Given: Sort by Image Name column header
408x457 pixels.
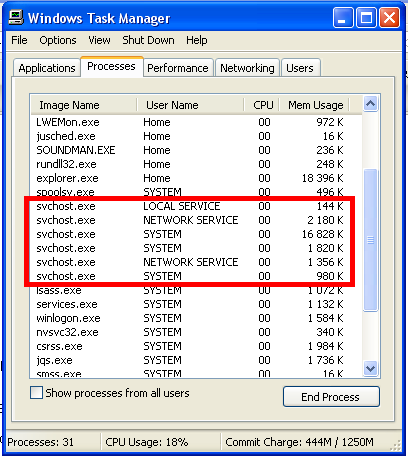Looking at the screenshot, I should [84, 105].
